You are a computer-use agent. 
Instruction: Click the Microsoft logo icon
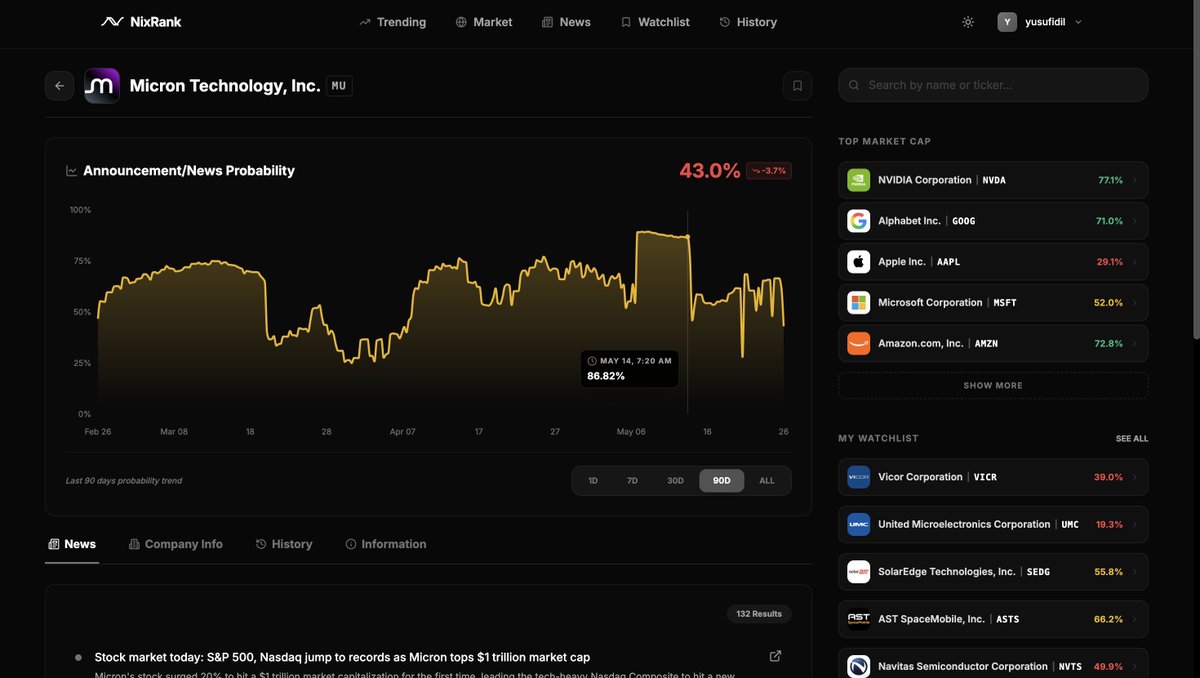click(858, 303)
